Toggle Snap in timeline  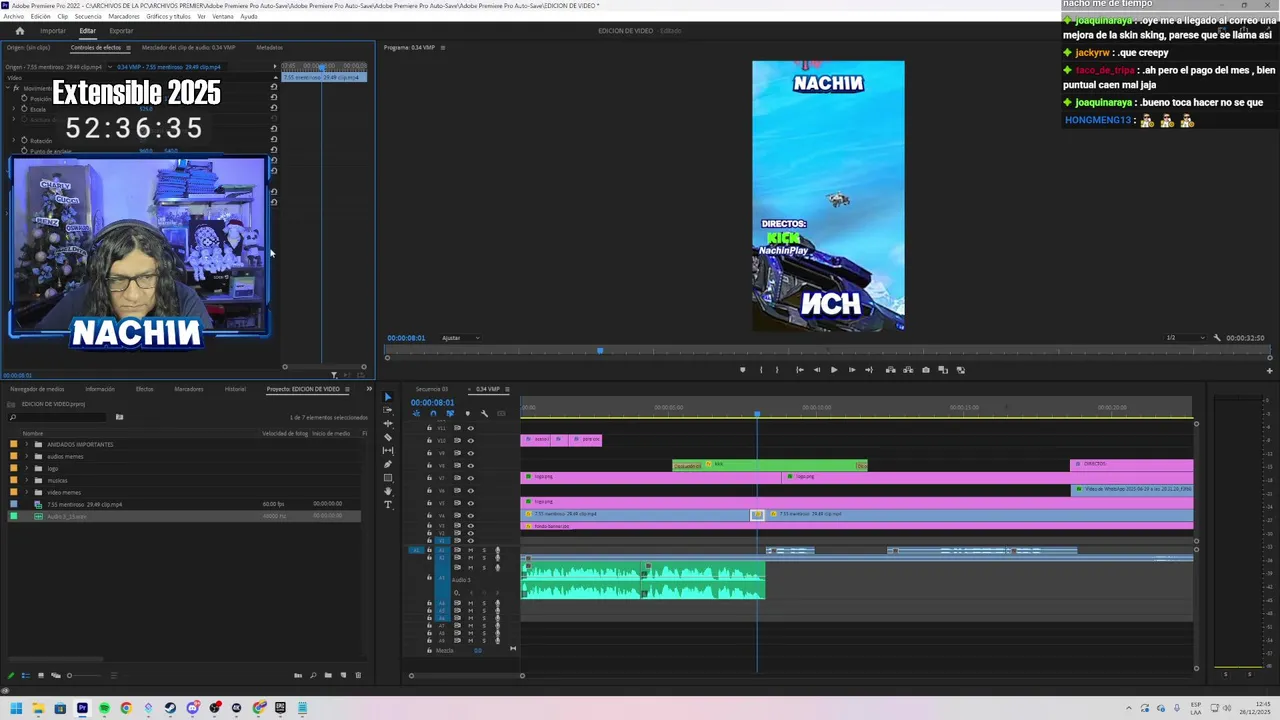[x=433, y=413]
